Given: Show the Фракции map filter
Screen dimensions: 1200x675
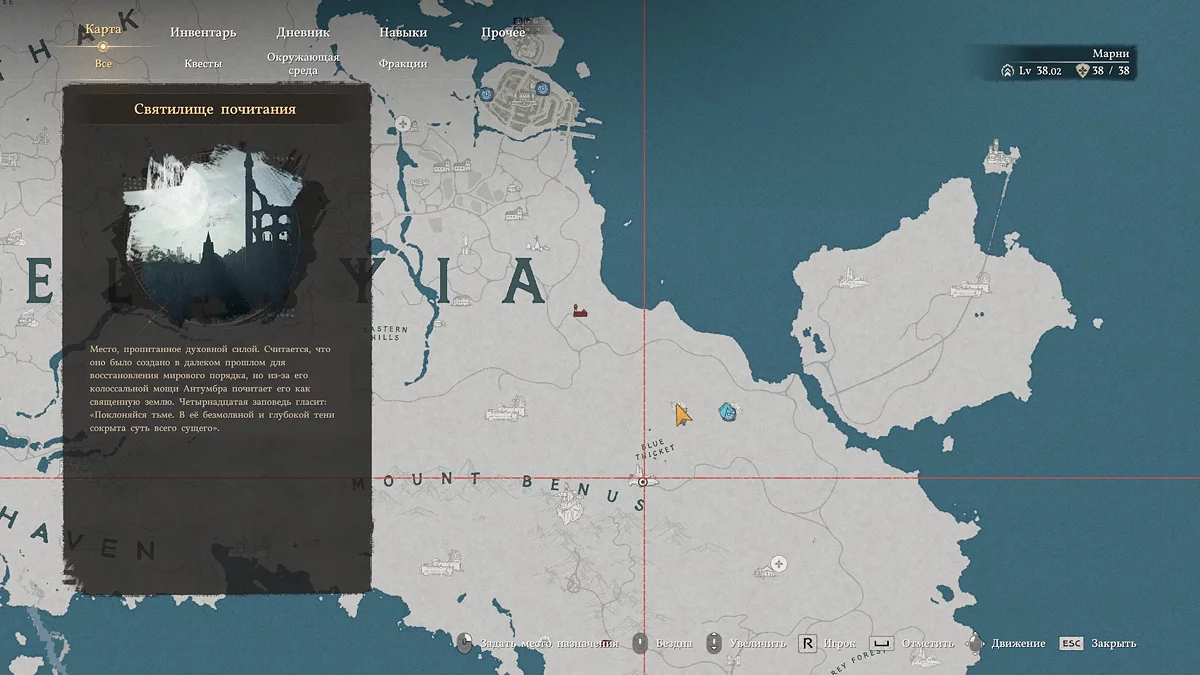Looking at the screenshot, I should tap(403, 63).
